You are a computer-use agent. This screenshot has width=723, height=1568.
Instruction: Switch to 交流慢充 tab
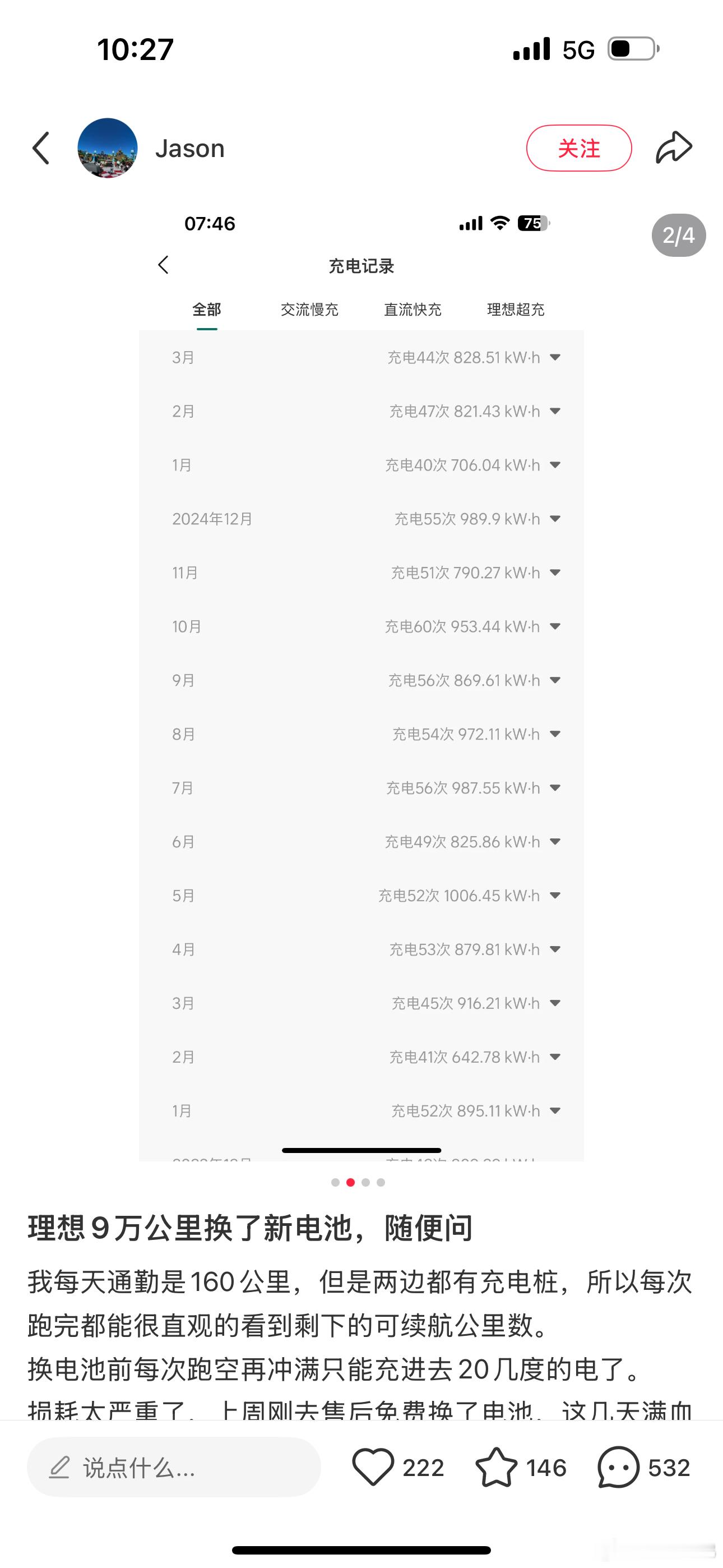(309, 309)
